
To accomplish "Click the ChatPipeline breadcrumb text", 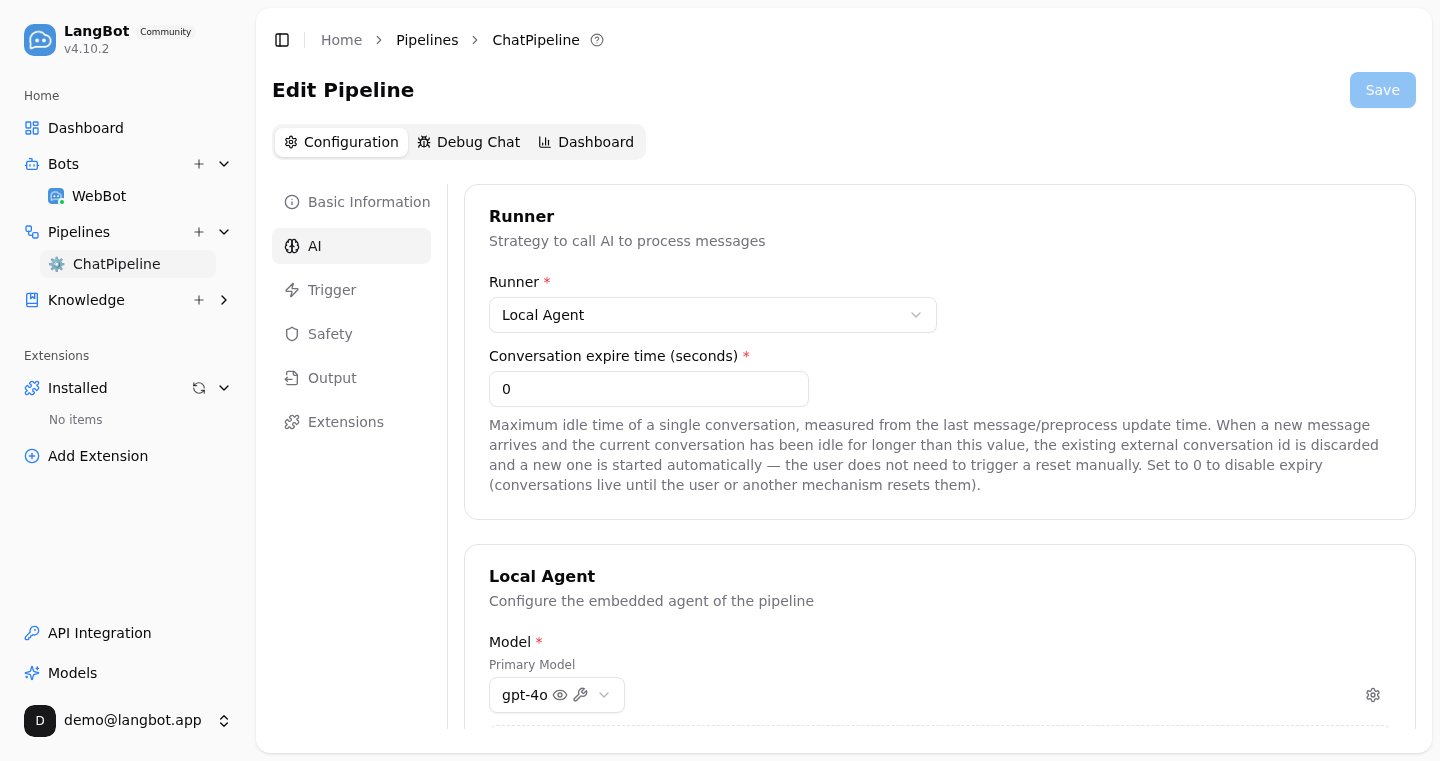I will 536,40.
